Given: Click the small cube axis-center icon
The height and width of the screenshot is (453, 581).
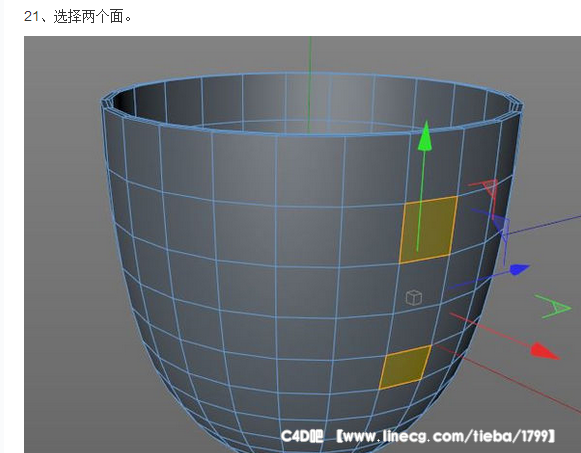Looking at the screenshot, I should click(x=414, y=298).
